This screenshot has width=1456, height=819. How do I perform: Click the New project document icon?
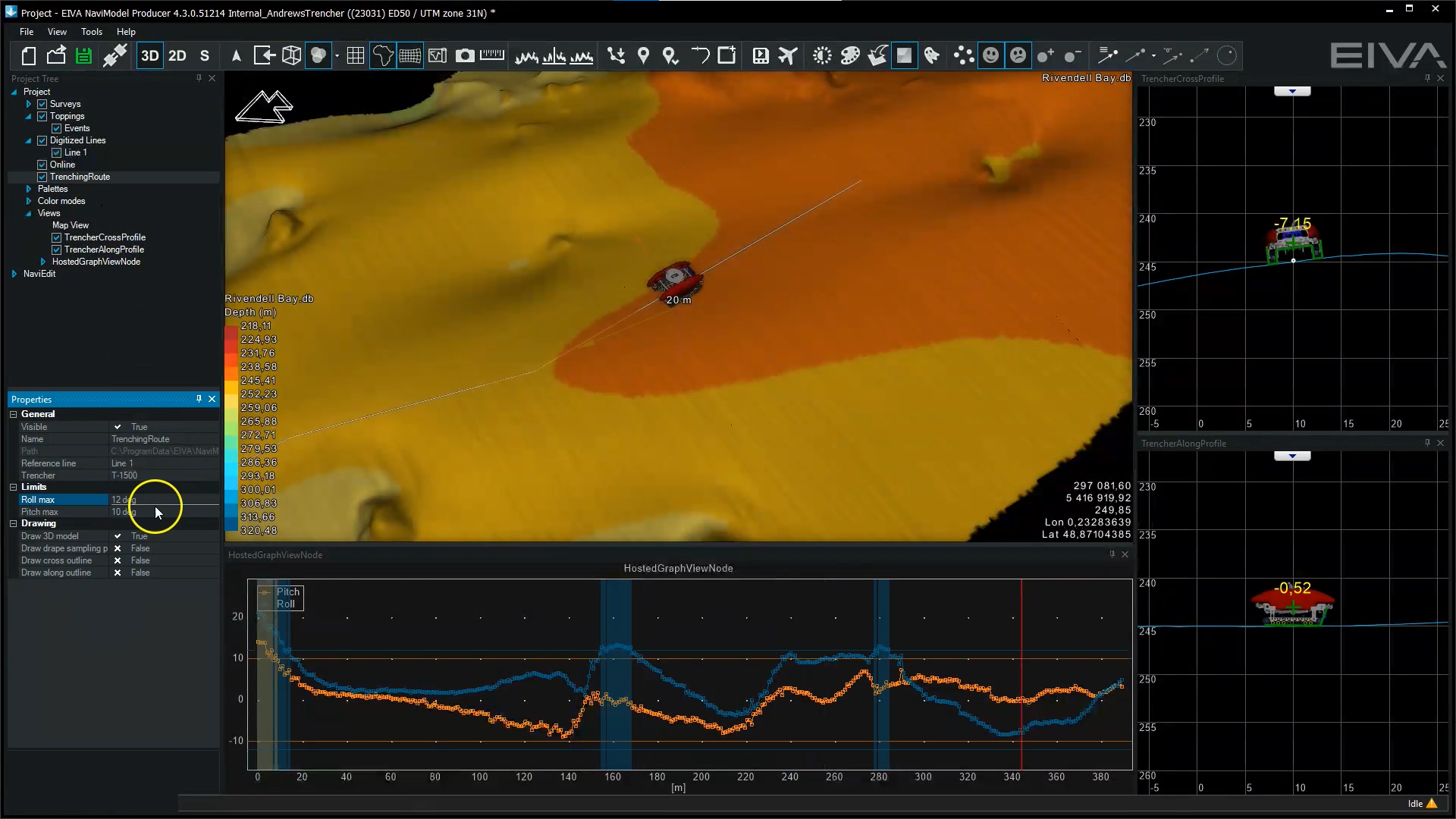[28, 55]
